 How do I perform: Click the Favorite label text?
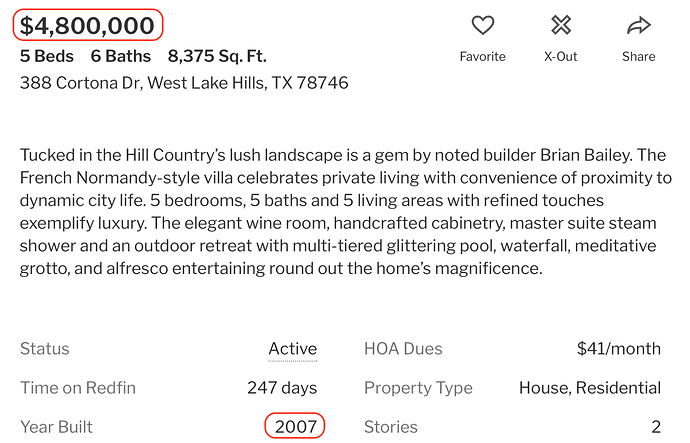(x=483, y=56)
